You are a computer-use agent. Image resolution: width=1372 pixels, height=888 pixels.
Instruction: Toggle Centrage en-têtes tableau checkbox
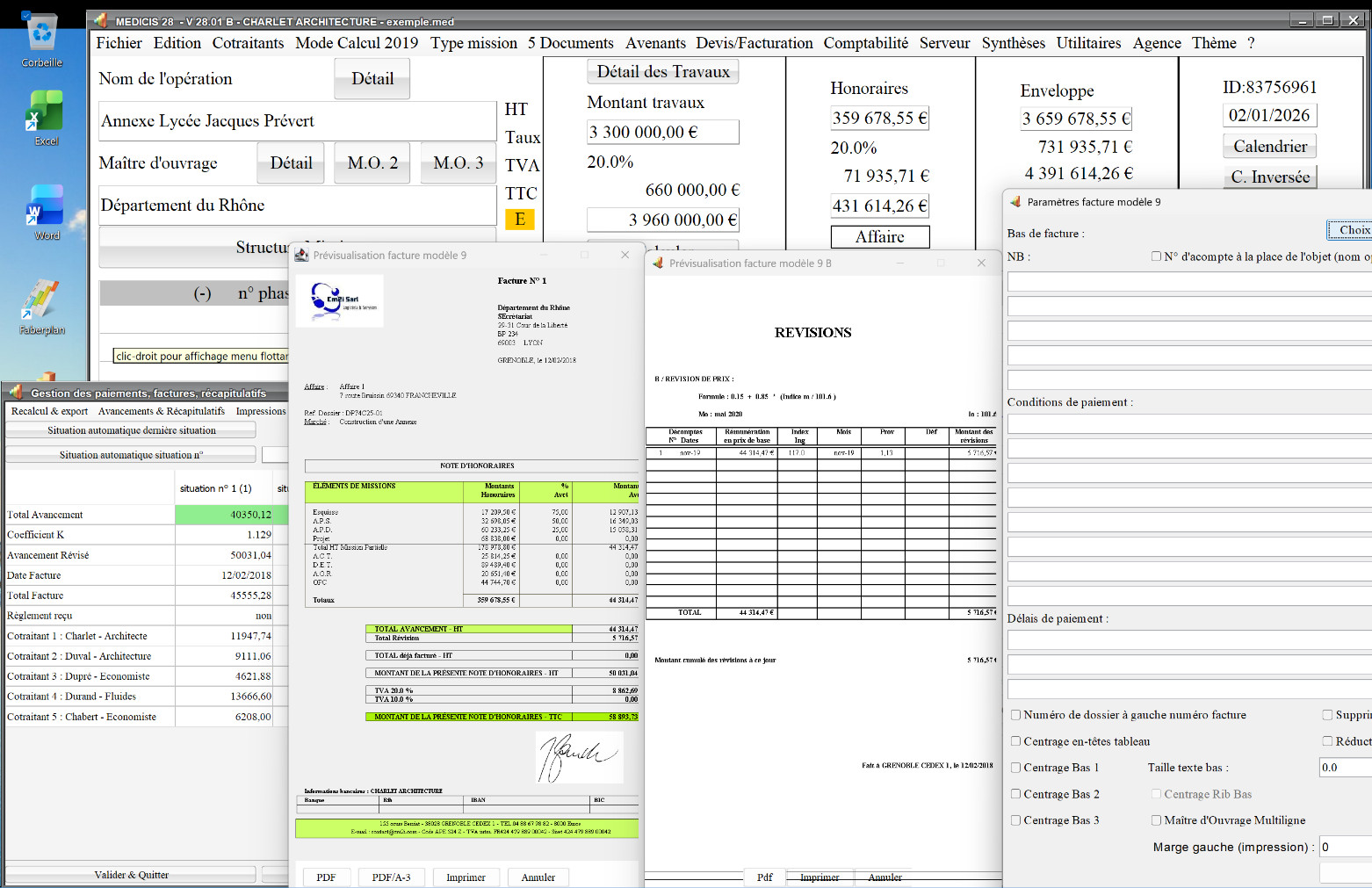pos(1015,741)
